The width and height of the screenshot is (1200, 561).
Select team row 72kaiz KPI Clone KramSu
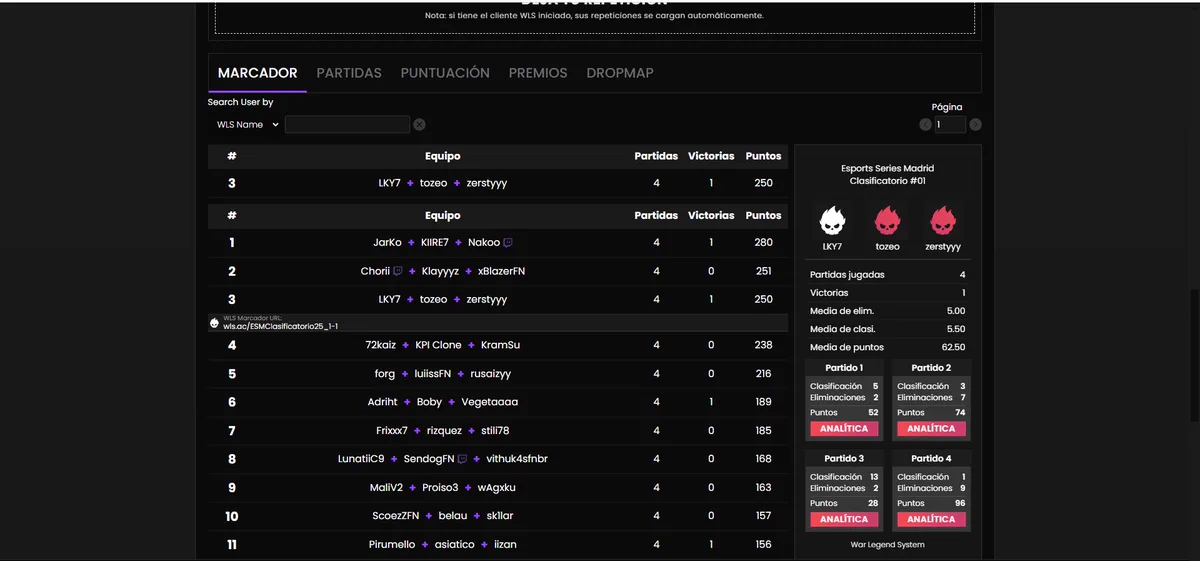click(x=498, y=345)
